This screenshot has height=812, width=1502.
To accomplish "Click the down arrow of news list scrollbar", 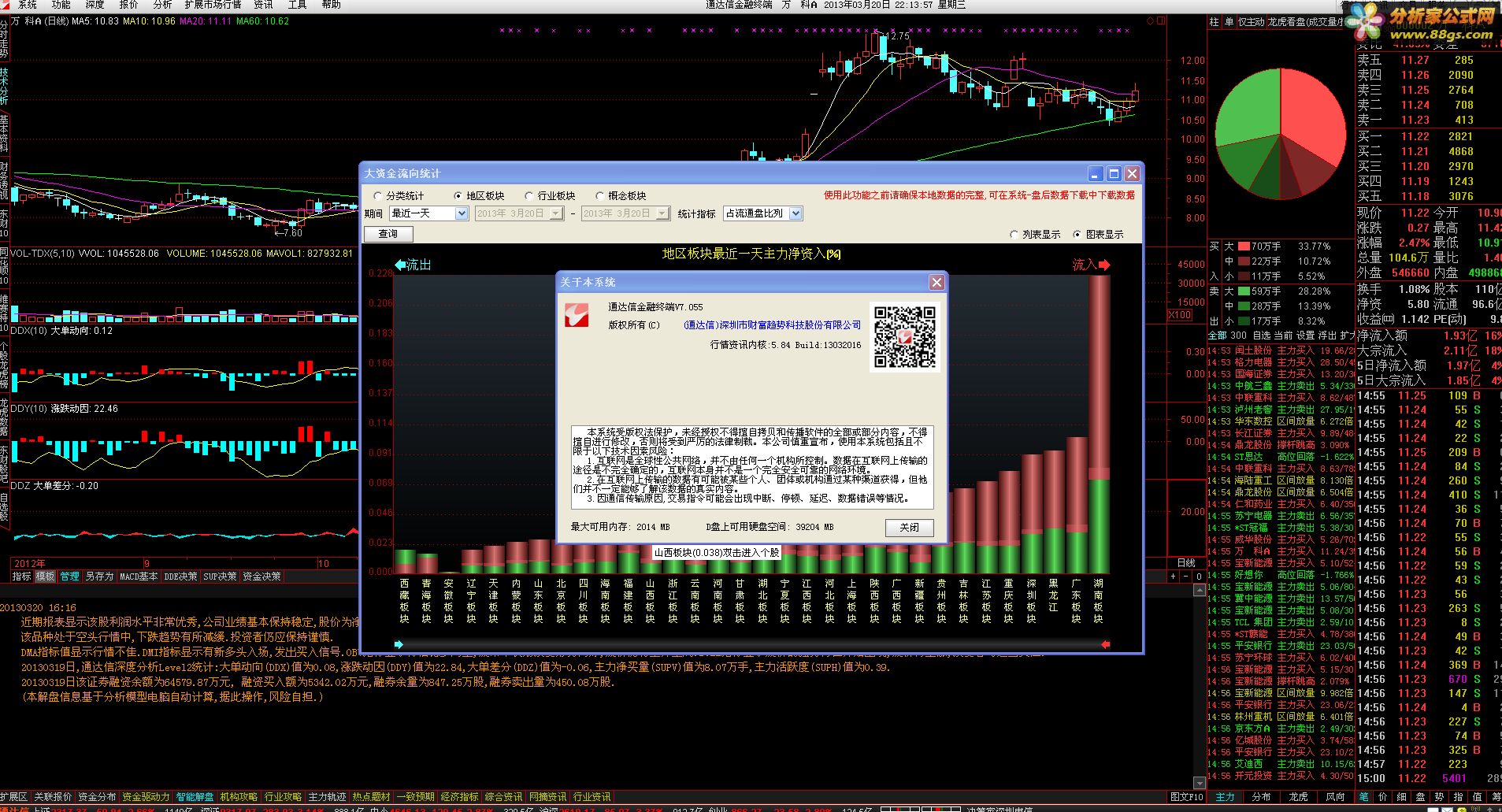I will [x=1200, y=783].
